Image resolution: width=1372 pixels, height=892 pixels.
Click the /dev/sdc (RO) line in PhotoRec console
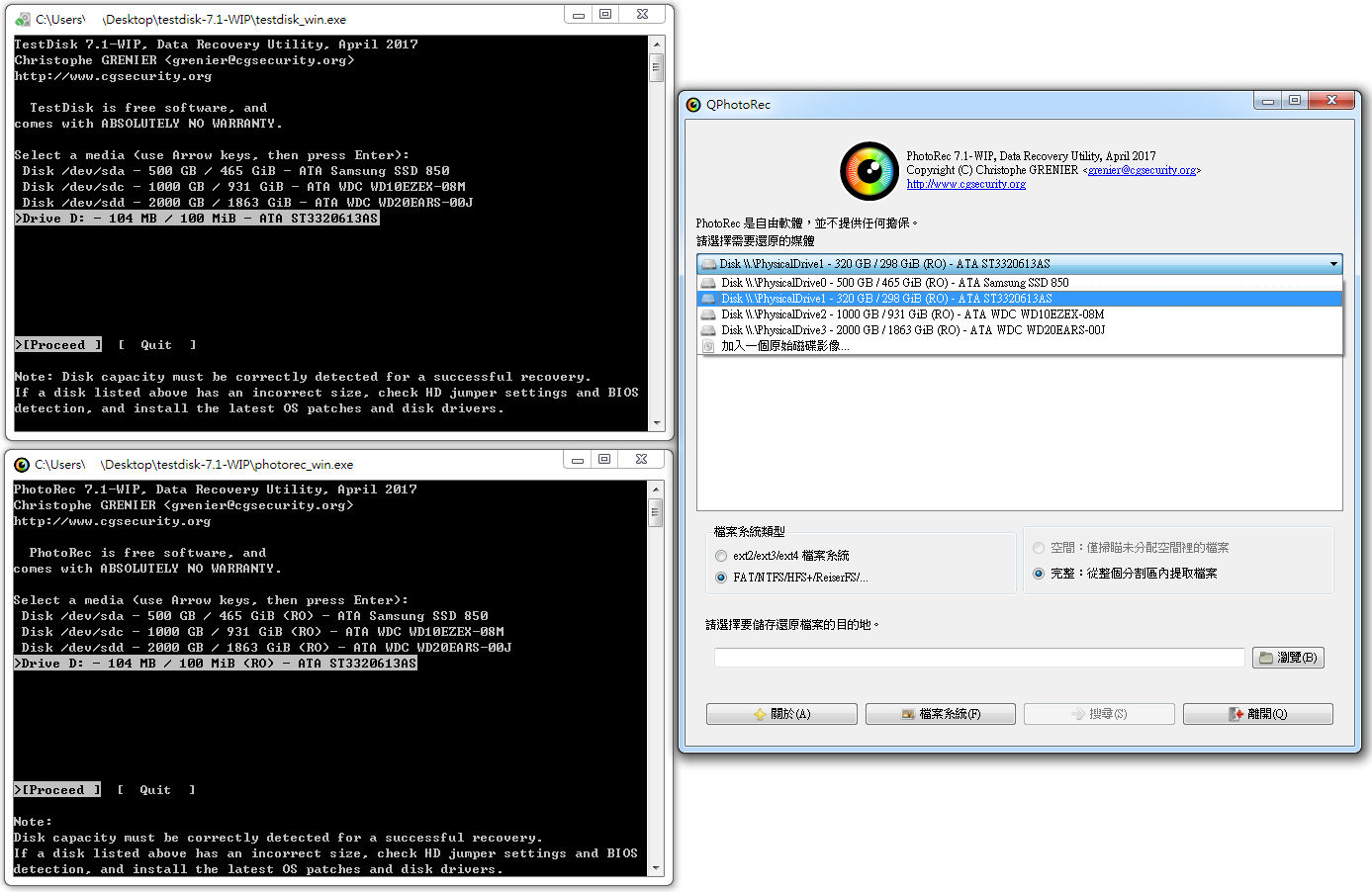[x=262, y=632]
